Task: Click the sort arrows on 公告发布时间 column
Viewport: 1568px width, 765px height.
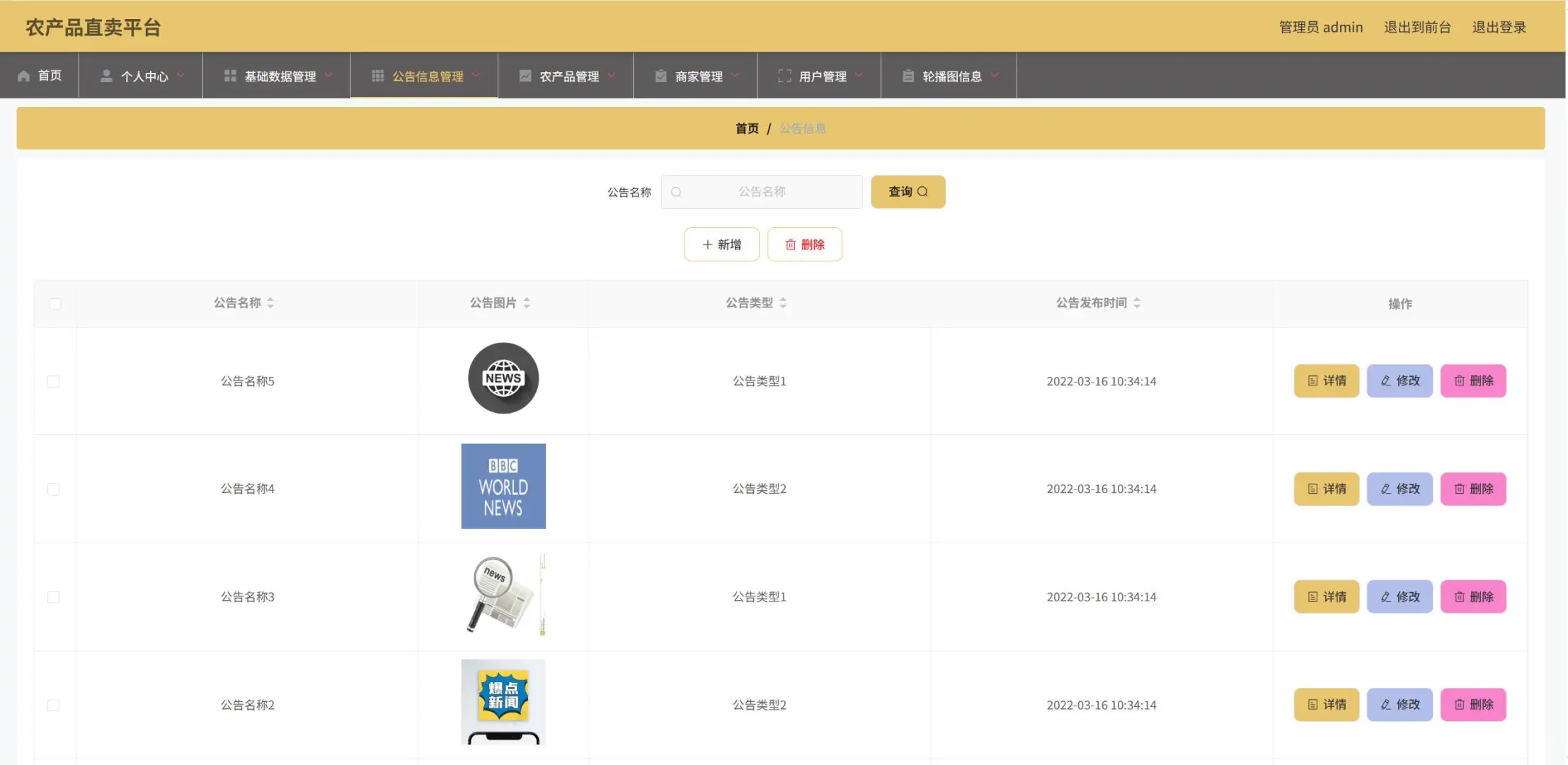Action: tap(1137, 303)
